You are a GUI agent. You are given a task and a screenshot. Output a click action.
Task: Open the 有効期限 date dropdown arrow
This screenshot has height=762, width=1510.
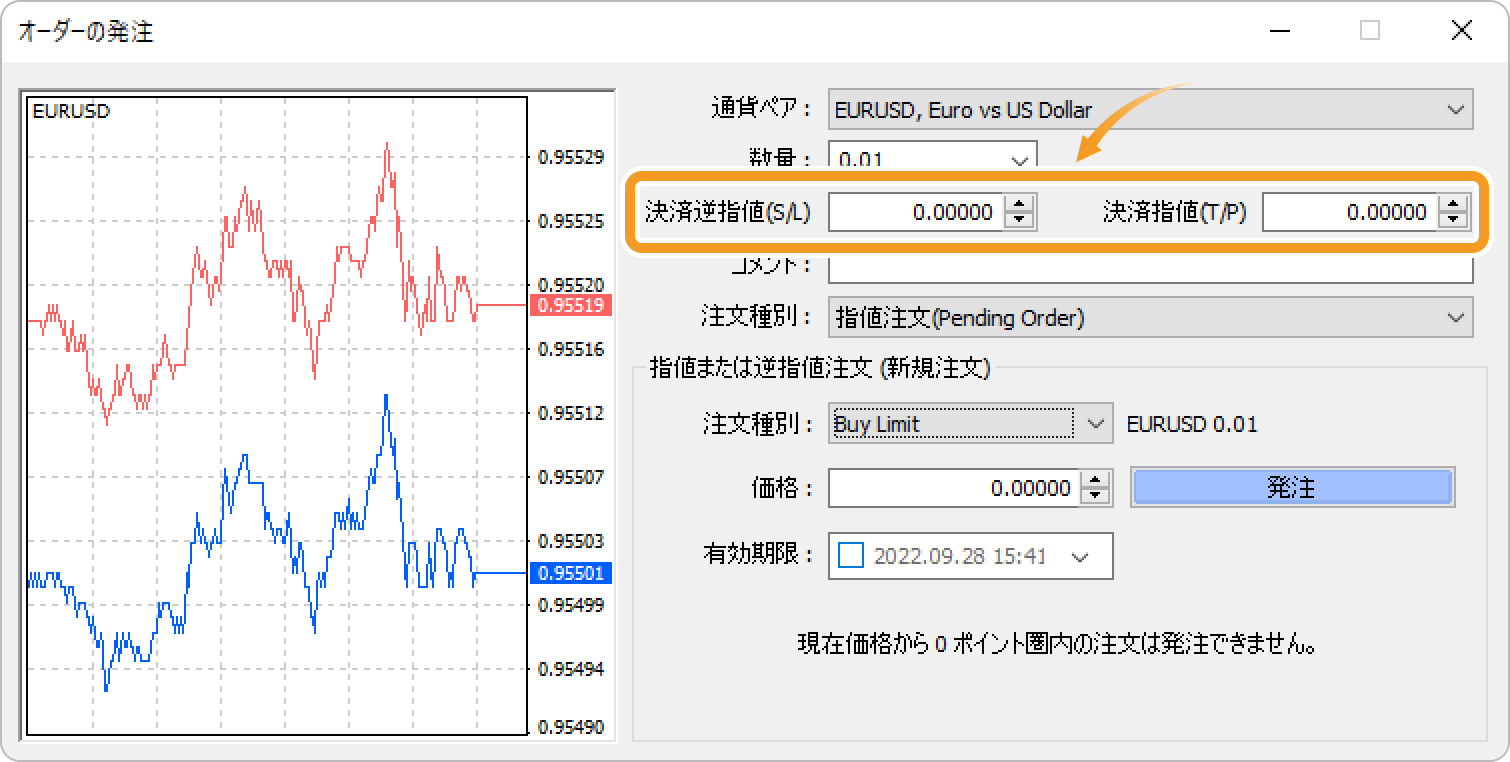(x=1080, y=556)
